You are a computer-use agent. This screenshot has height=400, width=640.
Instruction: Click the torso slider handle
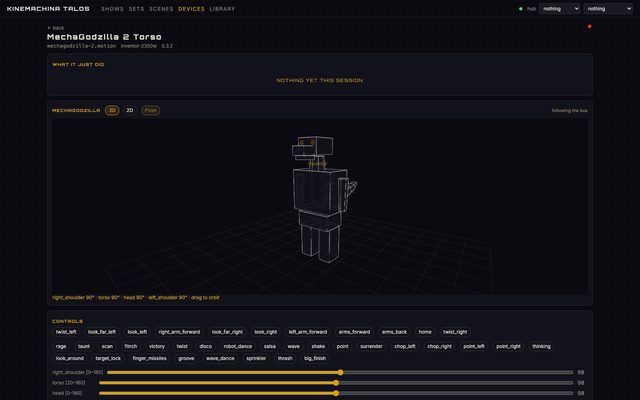coord(336,383)
